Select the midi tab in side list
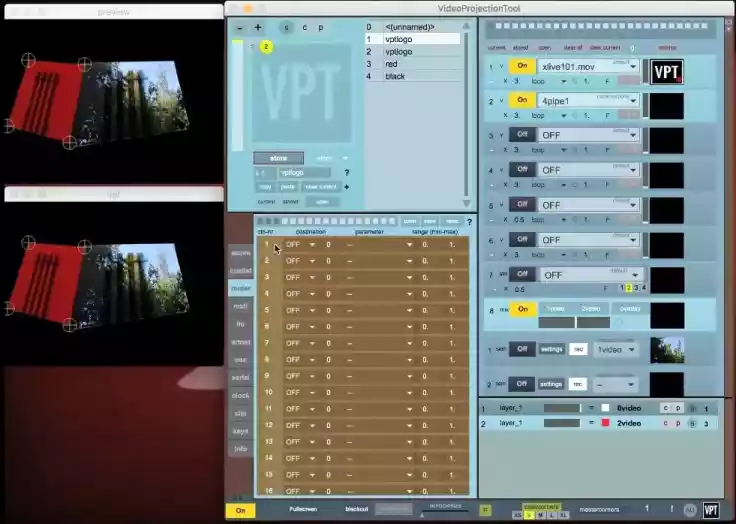The image size is (736, 524). [241, 306]
